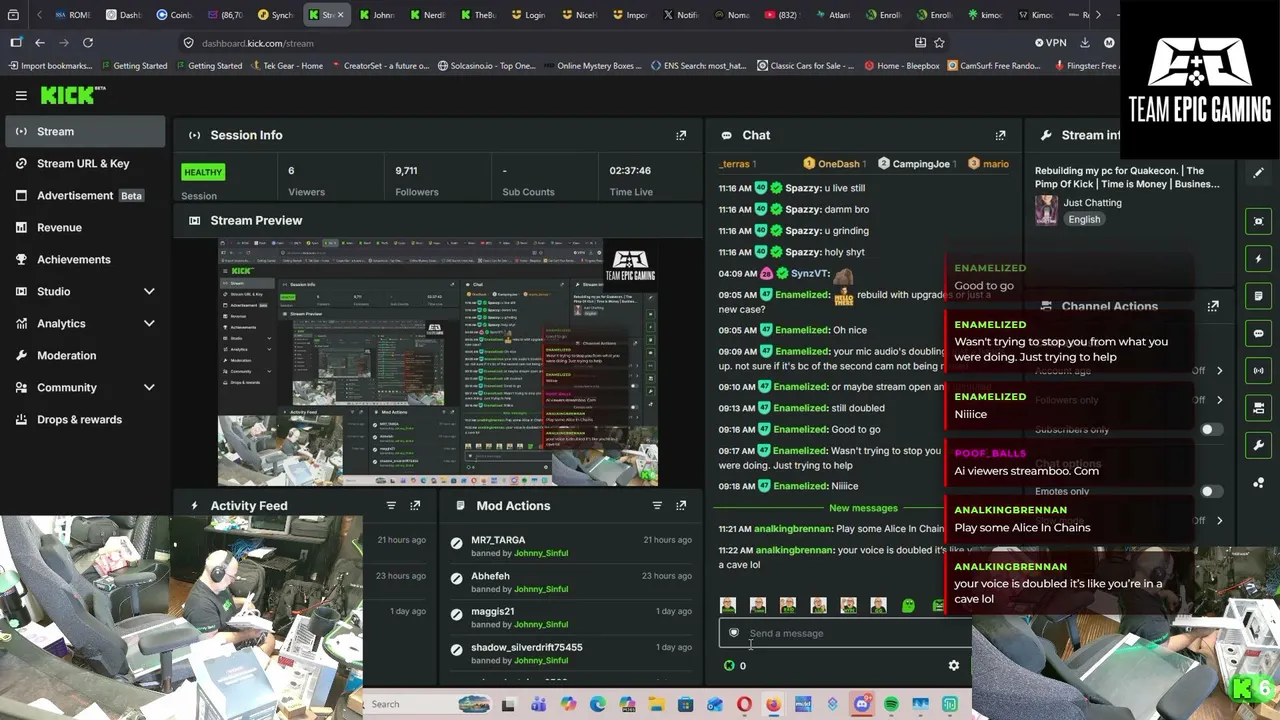Viewport: 1280px width, 720px height.
Task: Pop out the Activity Feed panel
Action: click(x=415, y=506)
